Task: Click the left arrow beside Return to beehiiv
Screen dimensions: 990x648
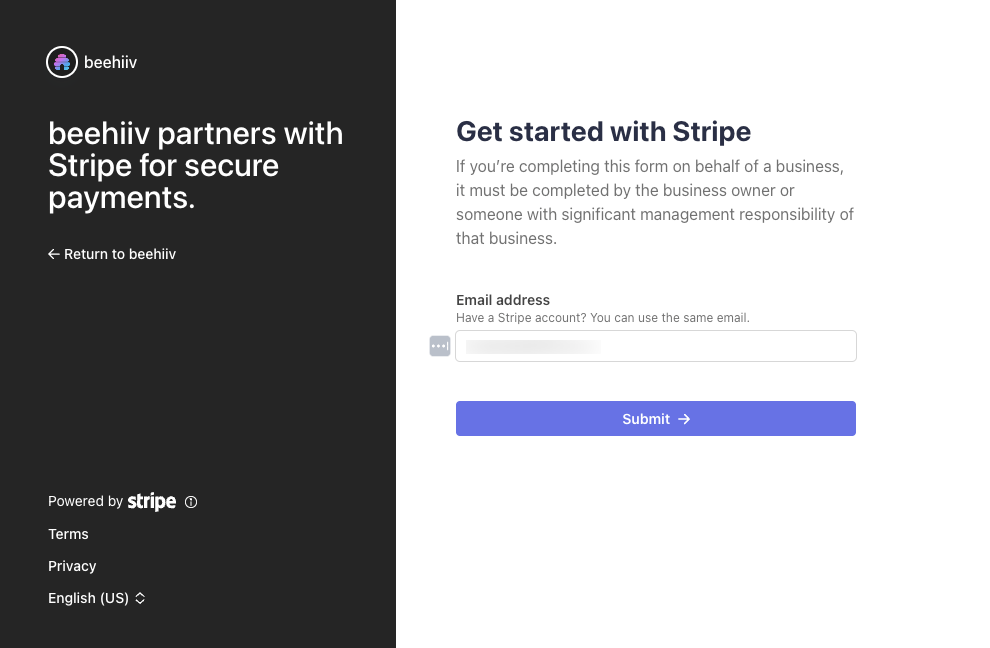Action: pos(54,254)
